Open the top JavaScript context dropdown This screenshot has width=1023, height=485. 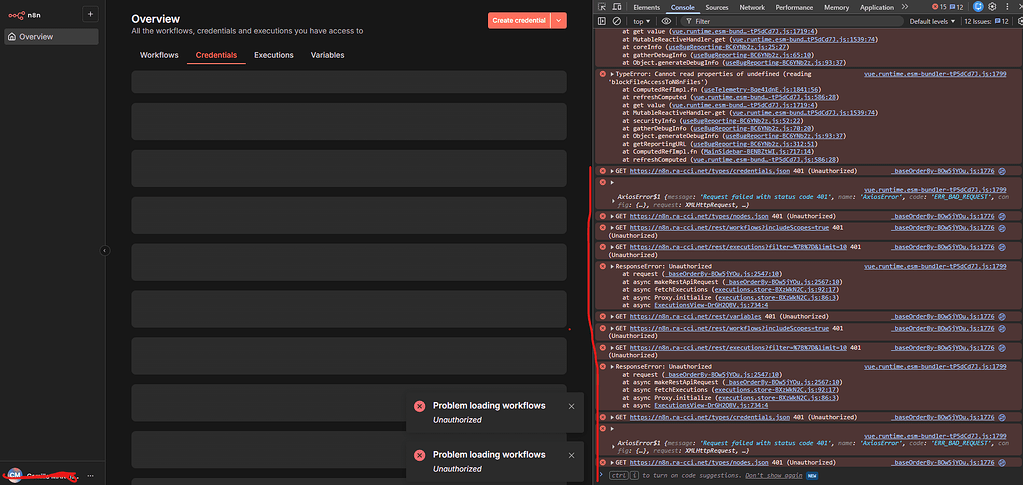[x=642, y=20]
